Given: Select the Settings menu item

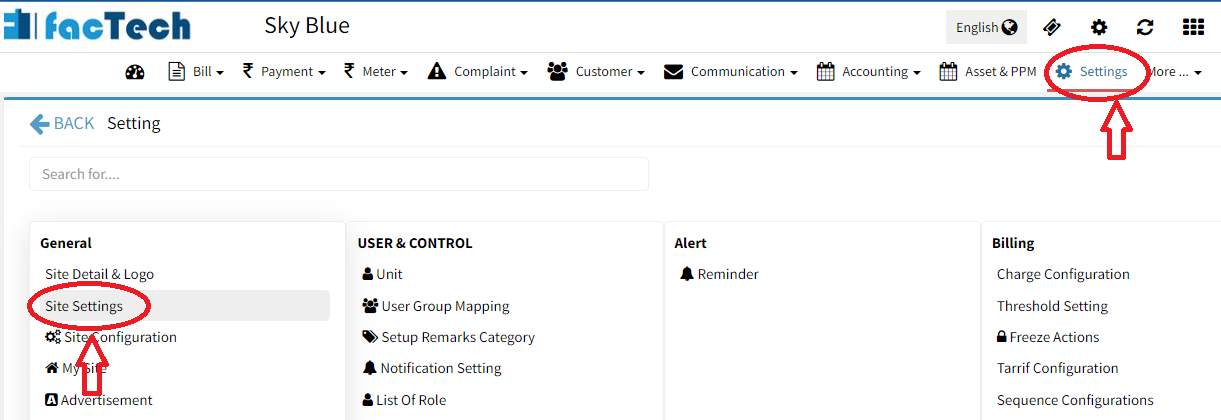Looking at the screenshot, I should [1092, 72].
